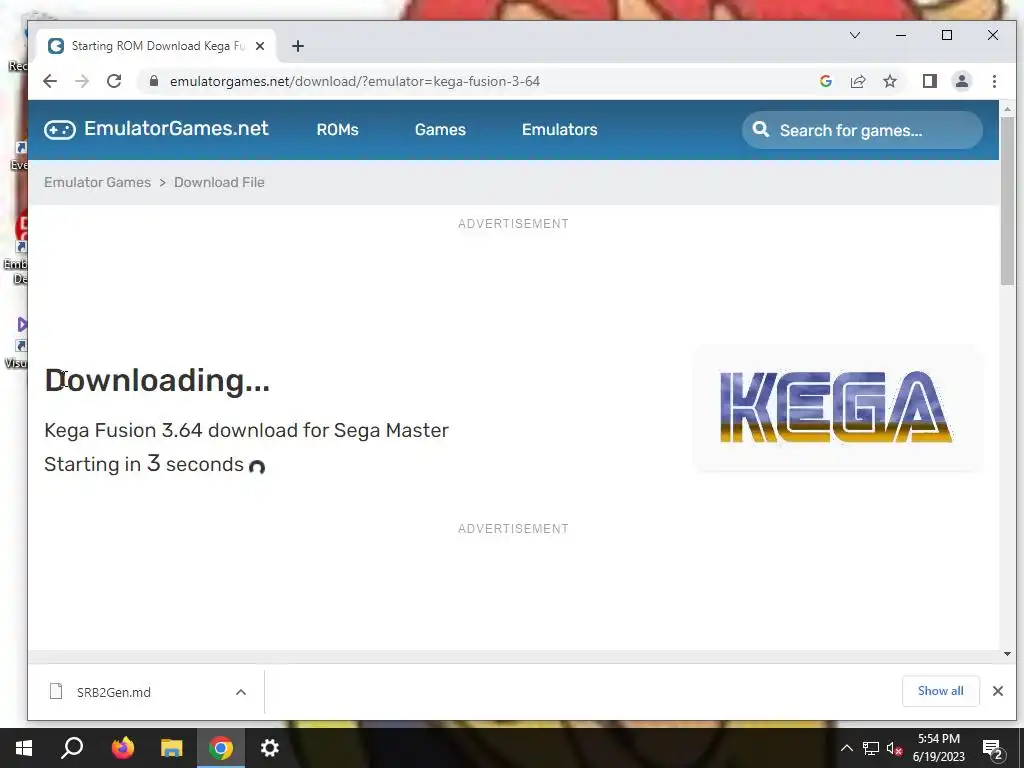Click the Kega logo image
The width and height of the screenshot is (1024, 768).
coord(836,407)
